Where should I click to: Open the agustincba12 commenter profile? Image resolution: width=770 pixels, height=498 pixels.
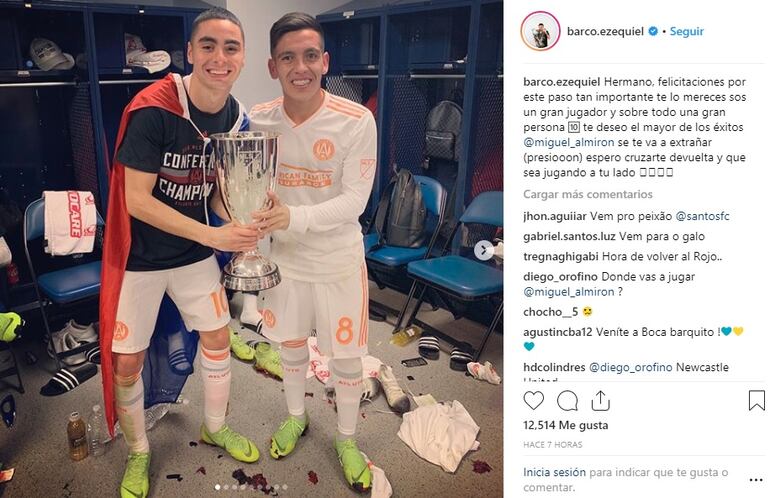558,332
